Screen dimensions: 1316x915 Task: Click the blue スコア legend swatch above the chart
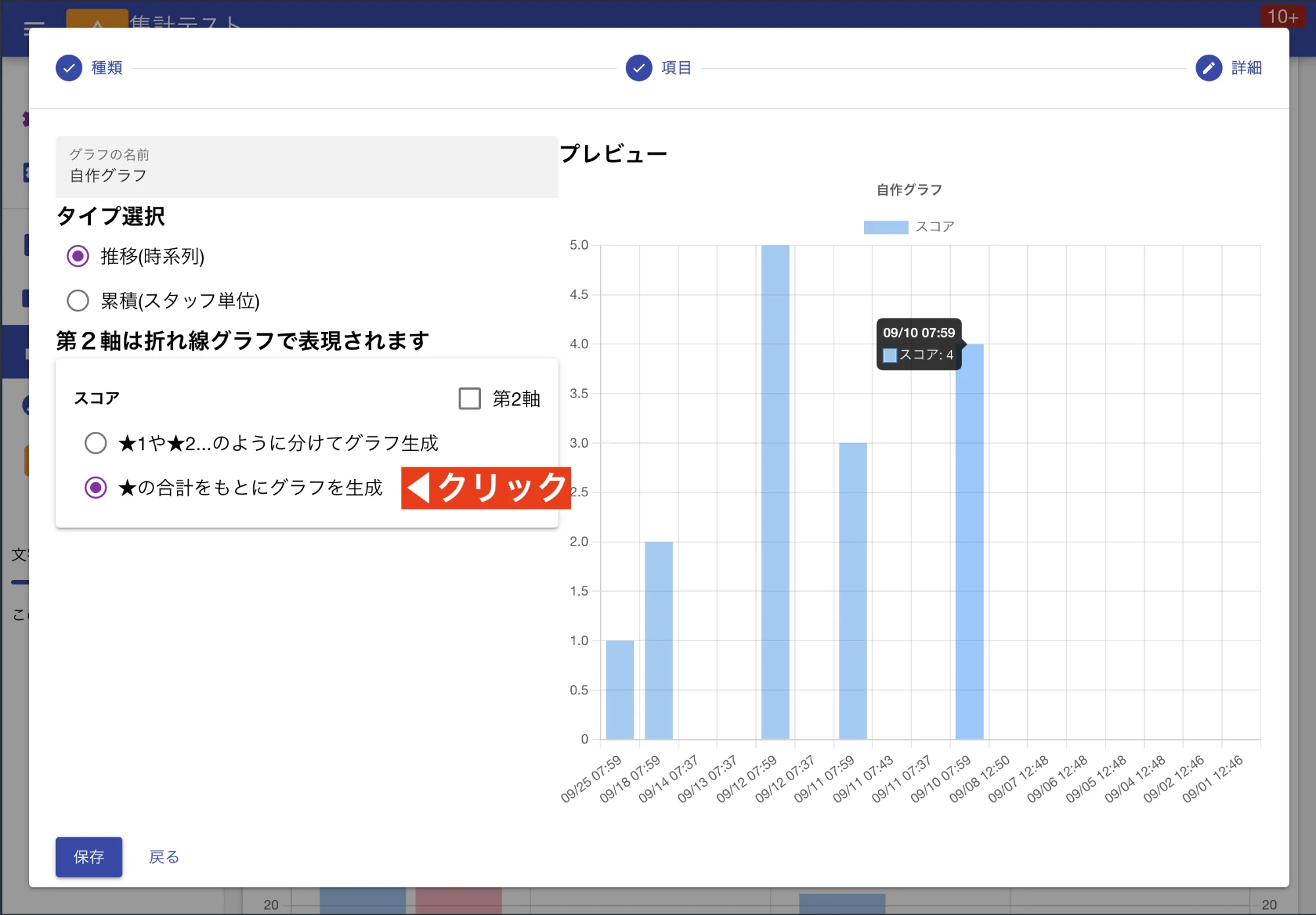(887, 226)
